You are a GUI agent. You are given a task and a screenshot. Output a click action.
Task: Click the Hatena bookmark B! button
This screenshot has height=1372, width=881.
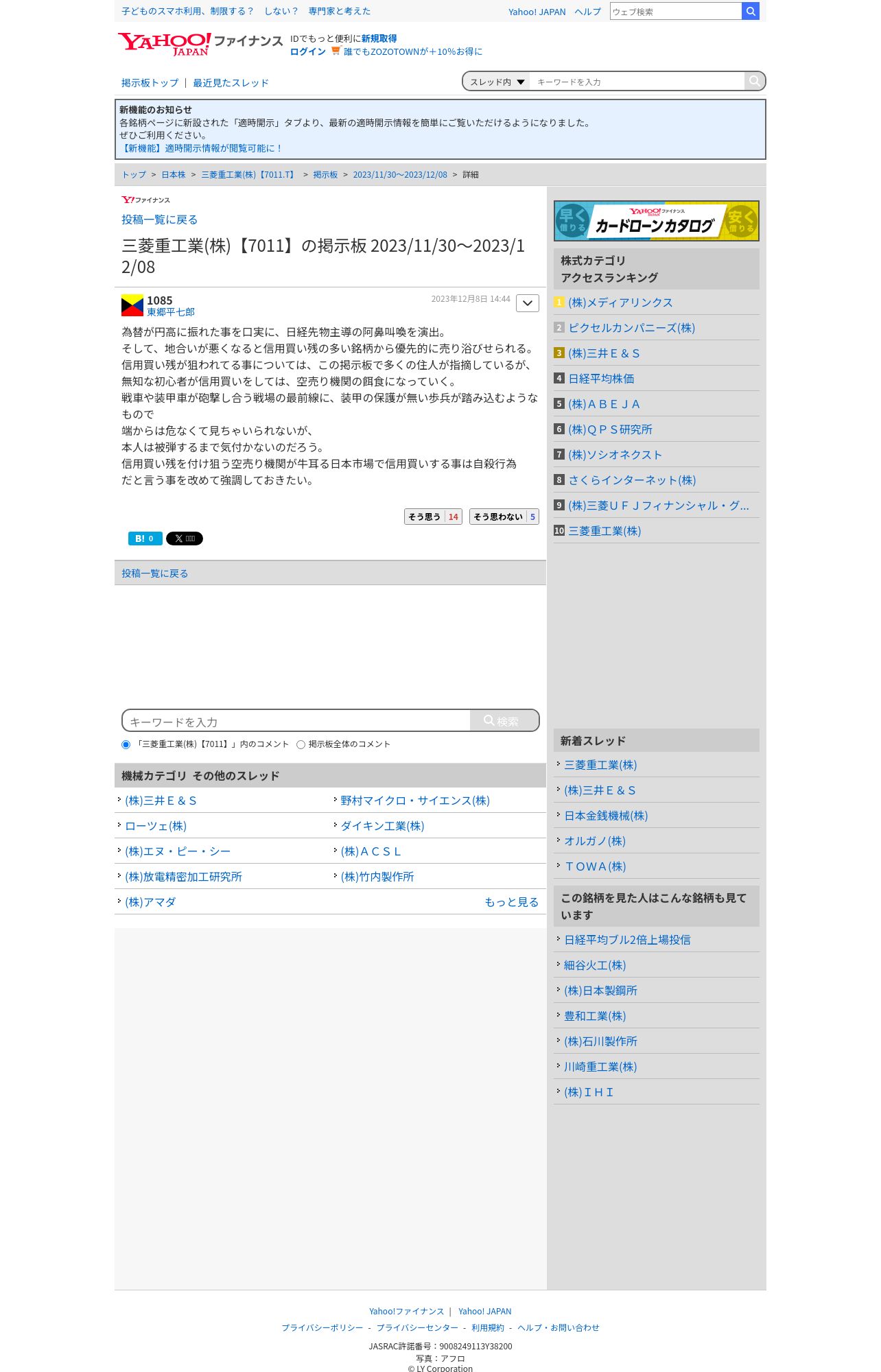[x=145, y=539]
